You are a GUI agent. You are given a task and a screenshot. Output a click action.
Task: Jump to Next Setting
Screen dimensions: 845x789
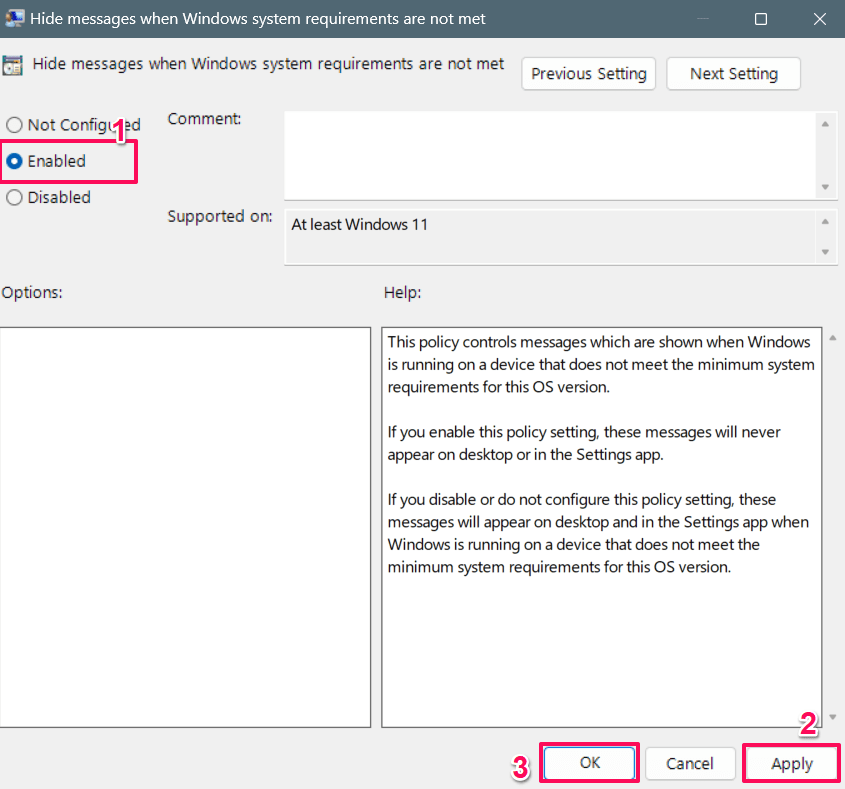point(733,74)
